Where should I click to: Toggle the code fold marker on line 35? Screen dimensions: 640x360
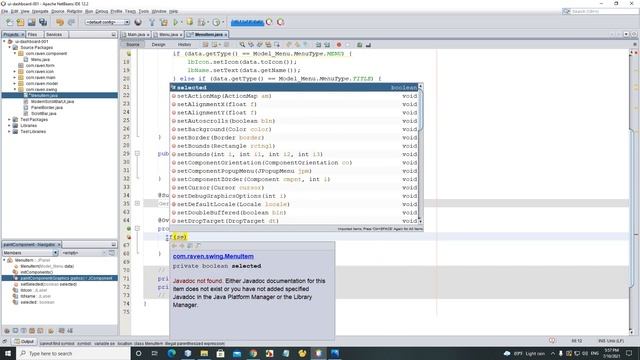coord(137,203)
